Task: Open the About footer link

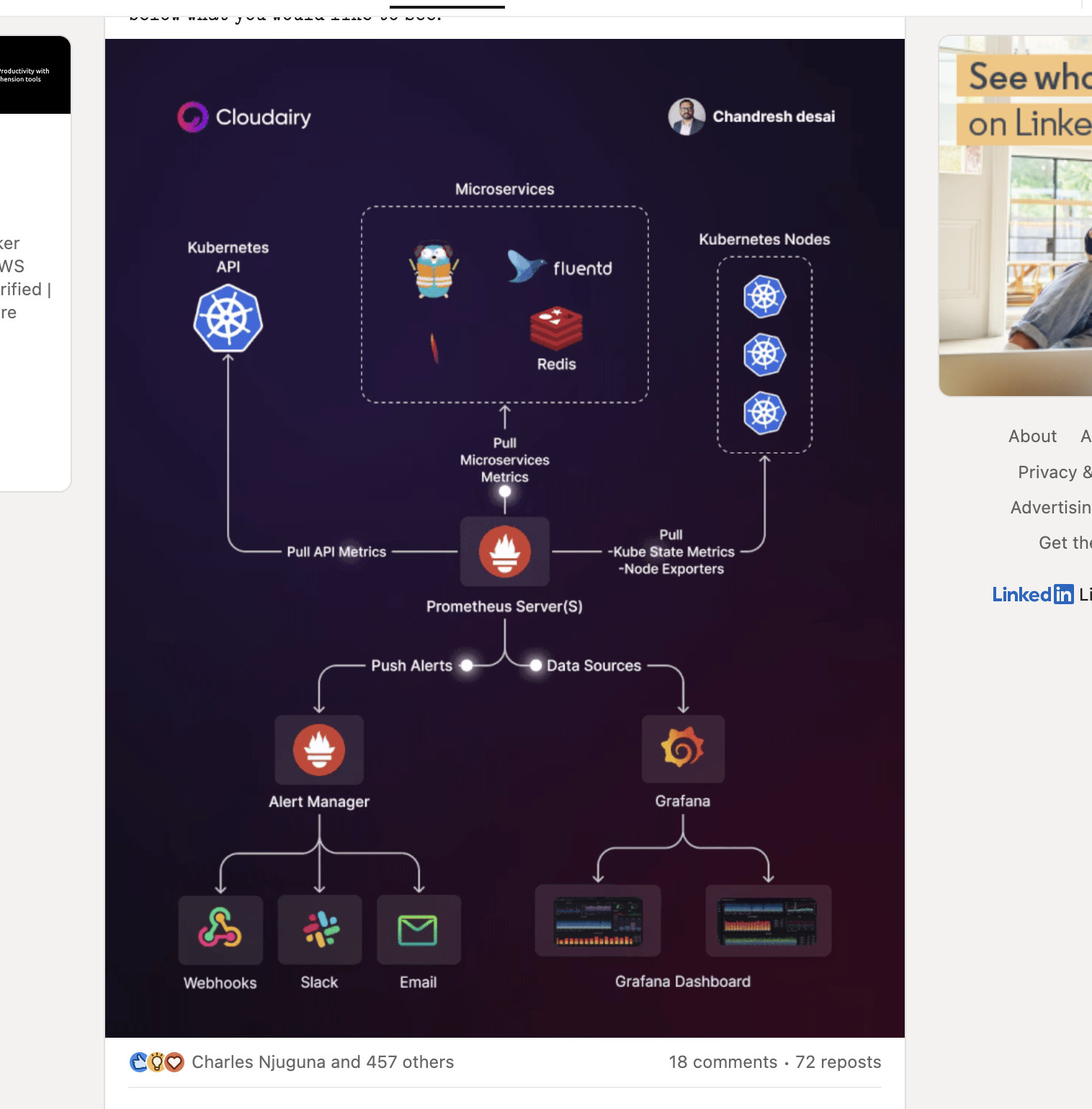Action: [x=1032, y=436]
